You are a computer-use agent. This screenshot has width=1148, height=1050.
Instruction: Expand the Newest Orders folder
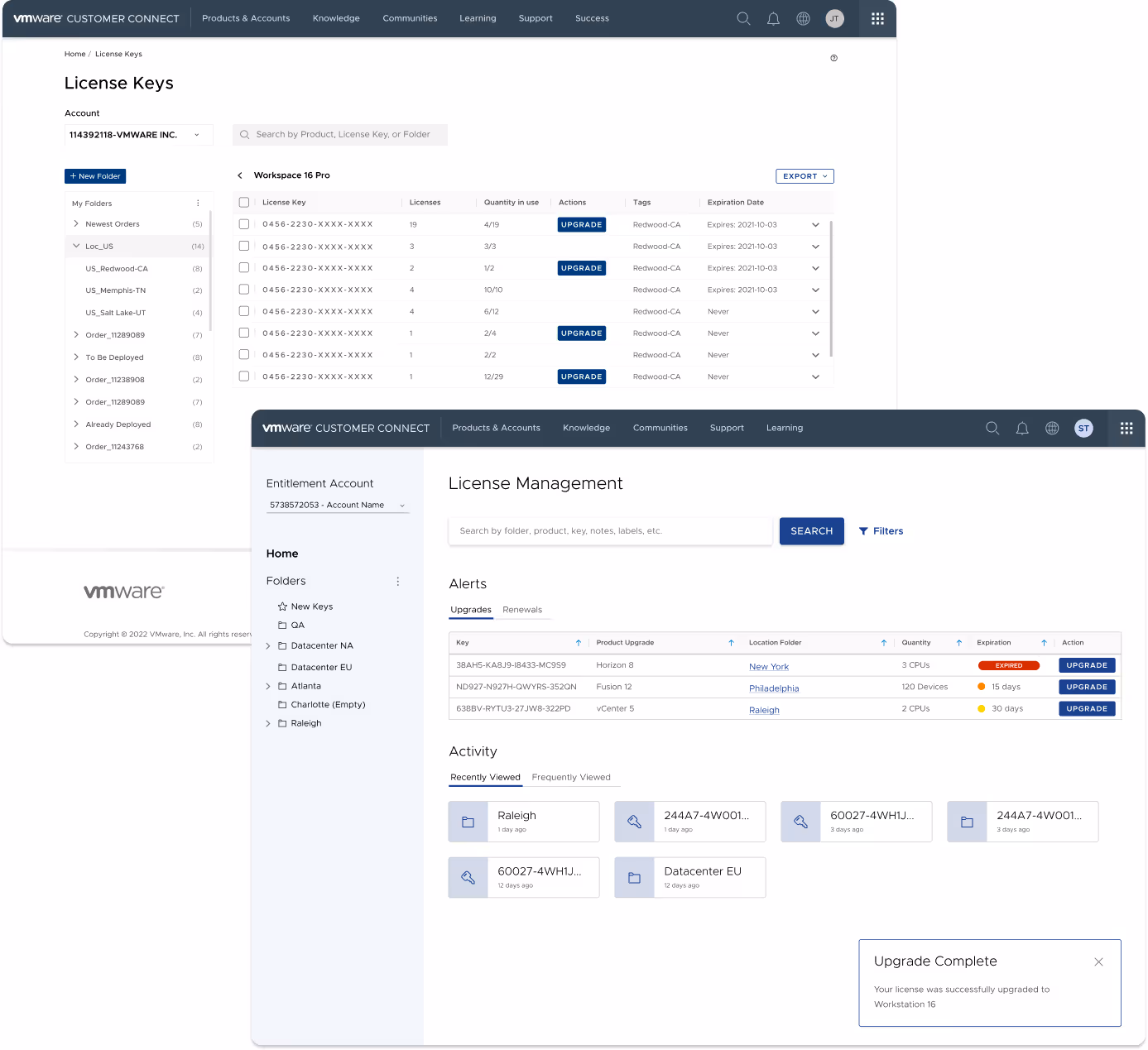pos(76,223)
